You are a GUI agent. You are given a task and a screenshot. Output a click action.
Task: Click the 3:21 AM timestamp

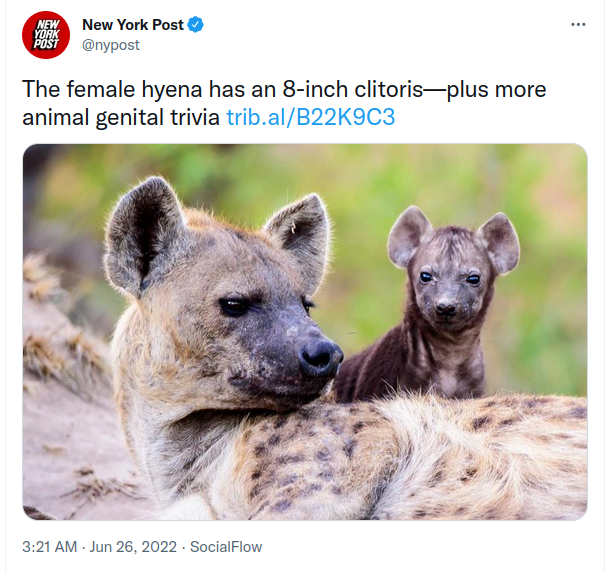50,547
